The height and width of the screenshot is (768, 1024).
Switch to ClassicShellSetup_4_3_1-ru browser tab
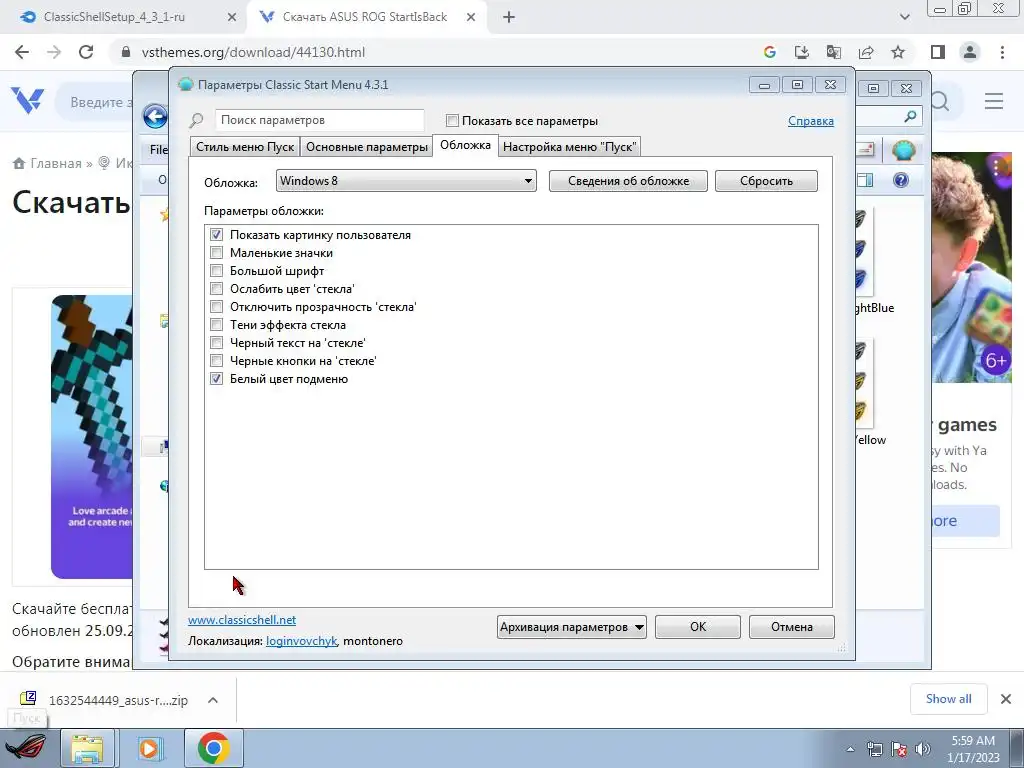click(x=114, y=18)
